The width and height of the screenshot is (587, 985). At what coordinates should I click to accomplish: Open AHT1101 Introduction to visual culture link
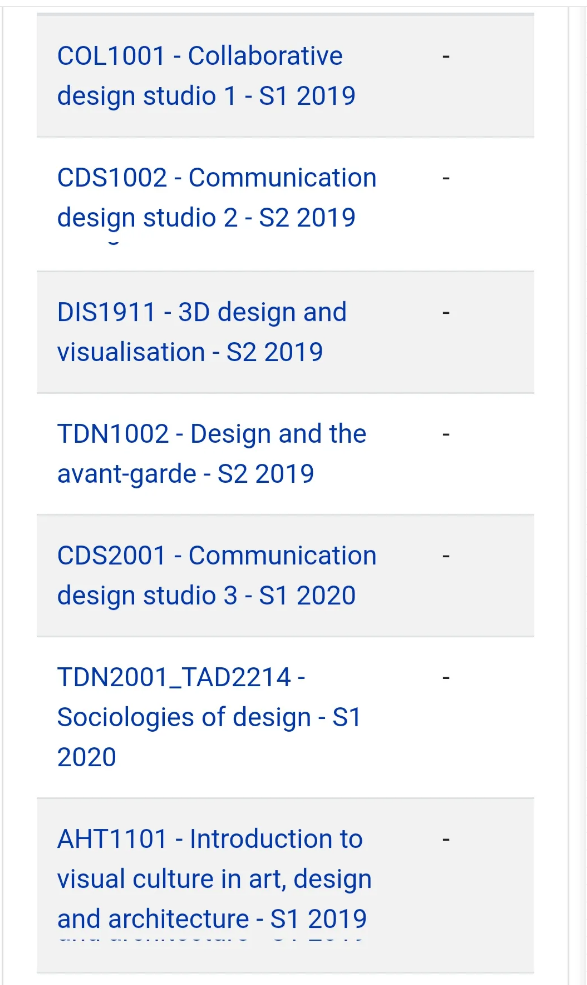pyautogui.click(x=214, y=879)
